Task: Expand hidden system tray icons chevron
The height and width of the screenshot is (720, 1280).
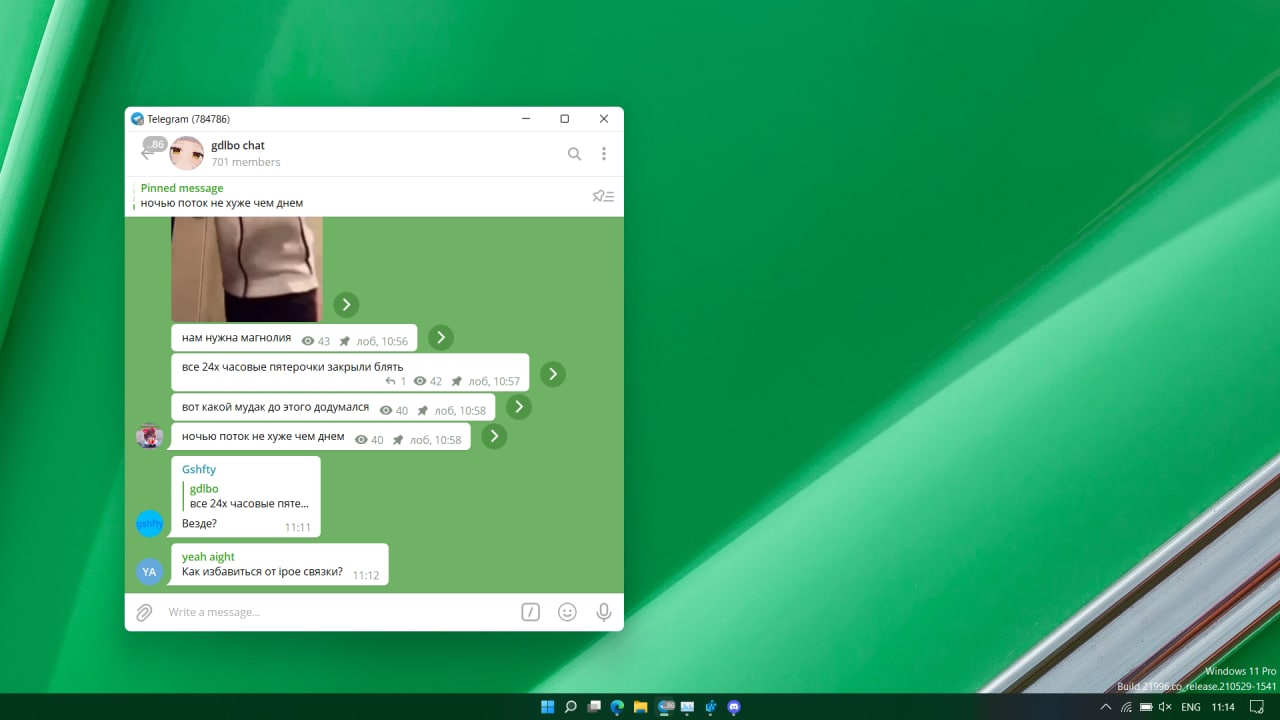Action: point(1106,707)
